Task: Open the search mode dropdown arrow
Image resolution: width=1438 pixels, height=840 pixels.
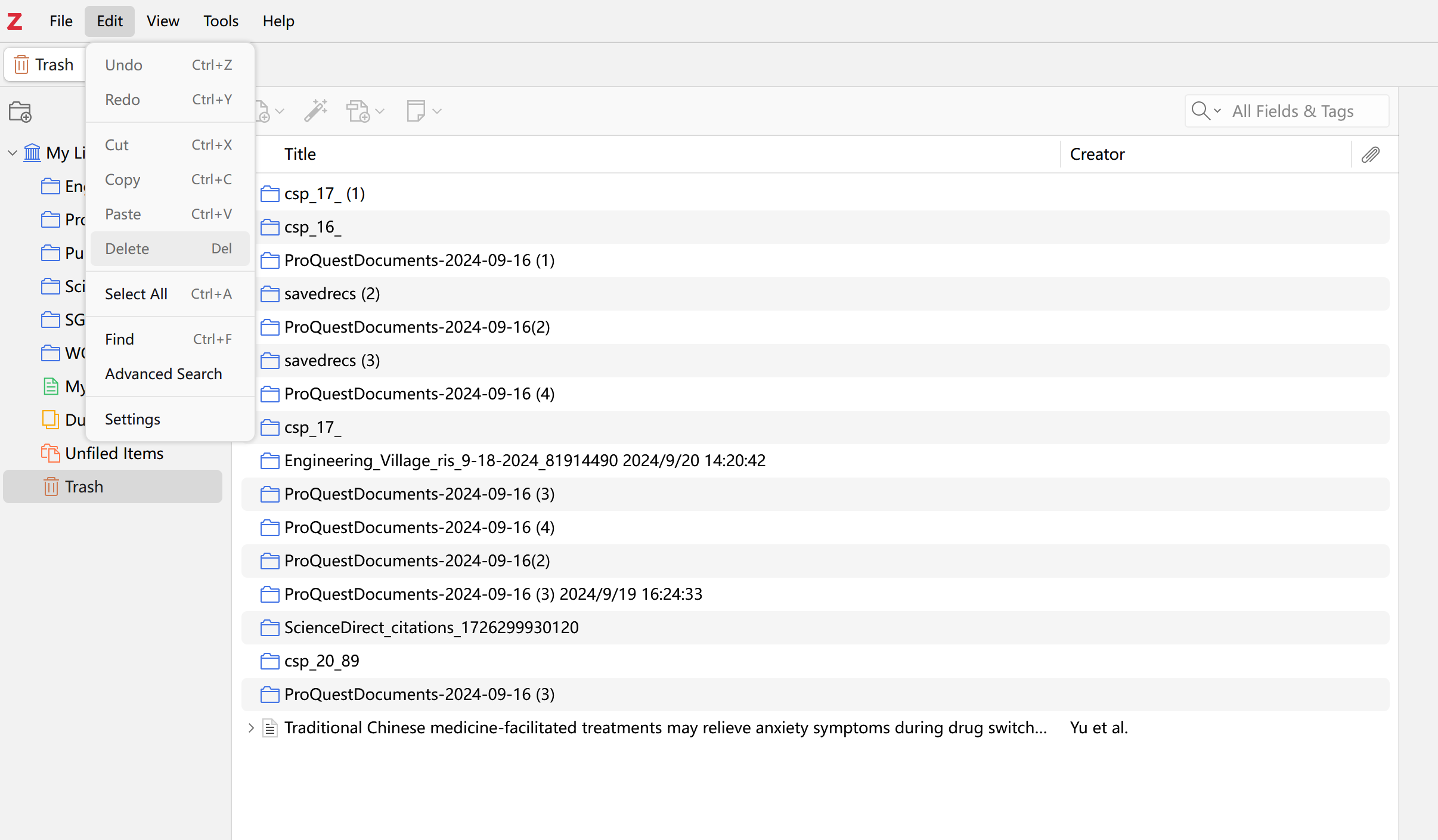Action: coord(1217,111)
